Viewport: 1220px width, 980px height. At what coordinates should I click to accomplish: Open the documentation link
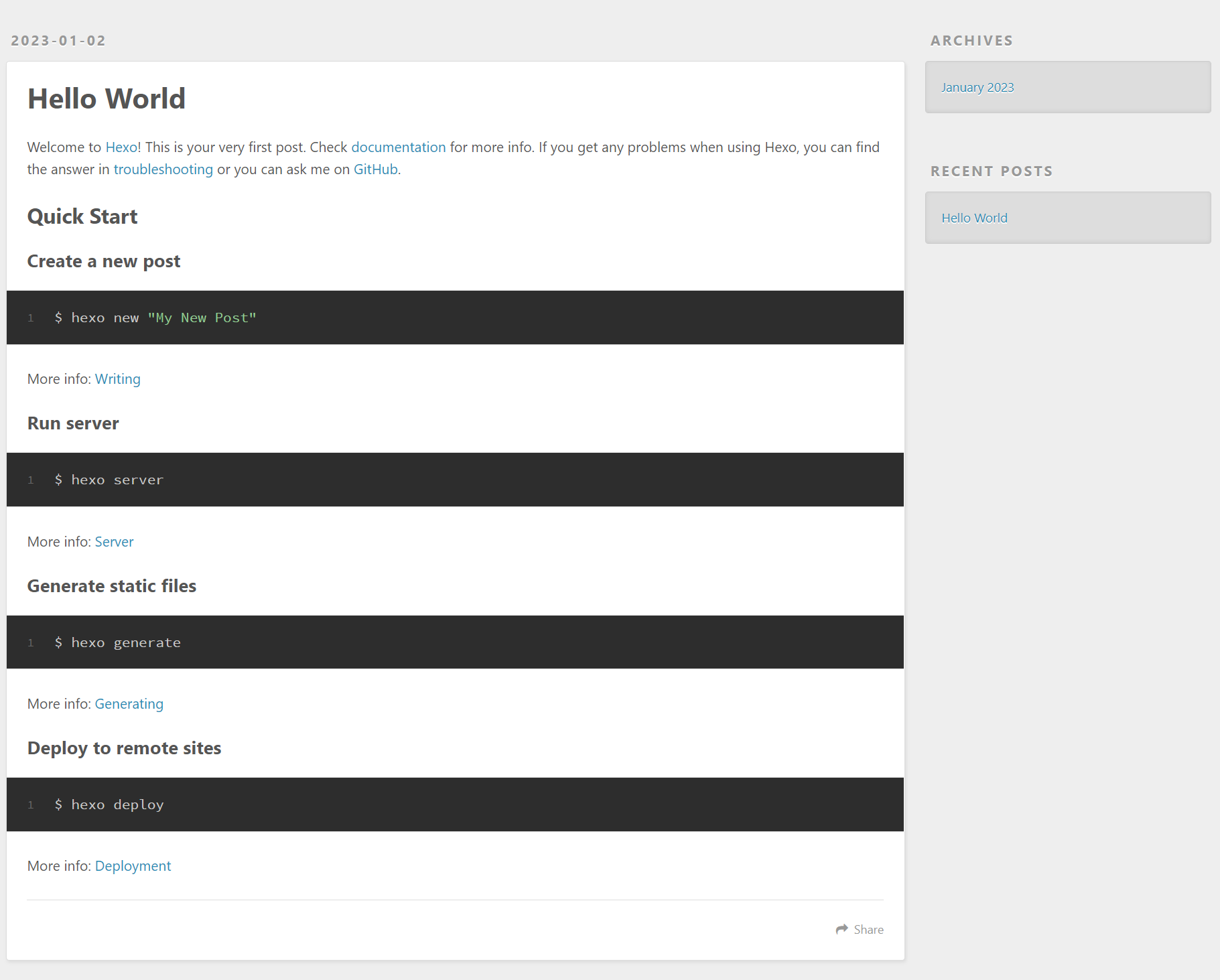click(398, 147)
